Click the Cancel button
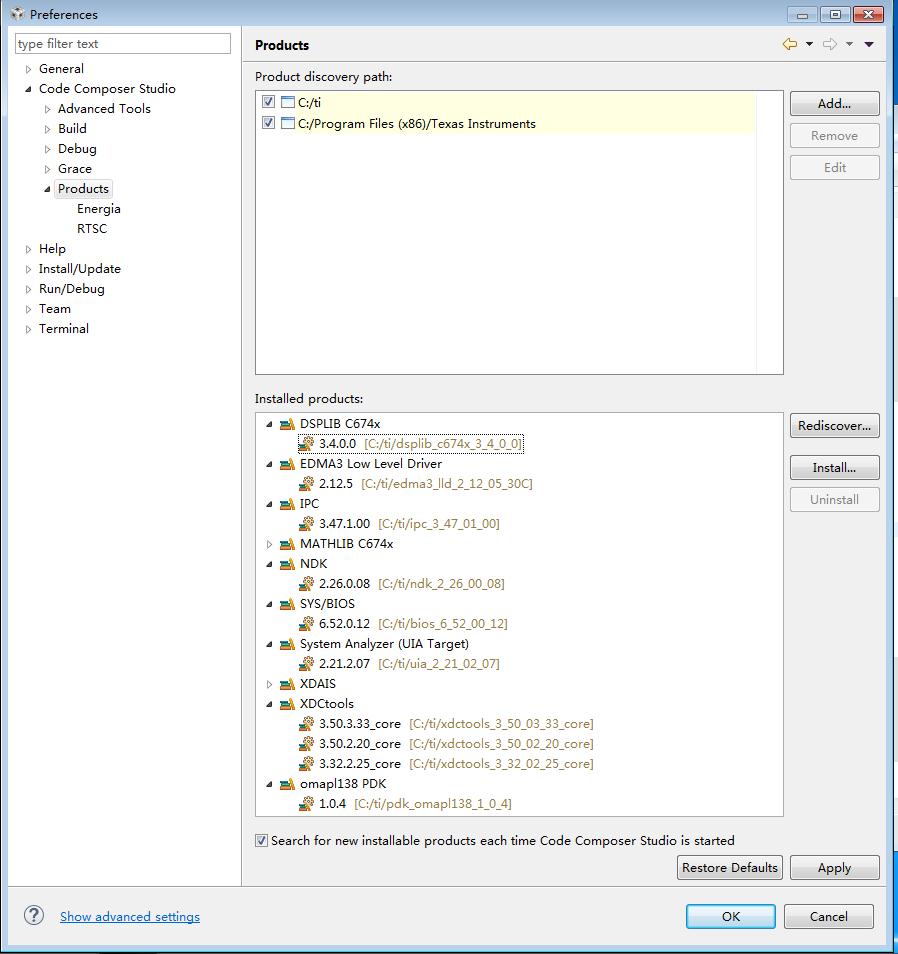The image size is (898, 954). pyautogui.click(x=828, y=916)
